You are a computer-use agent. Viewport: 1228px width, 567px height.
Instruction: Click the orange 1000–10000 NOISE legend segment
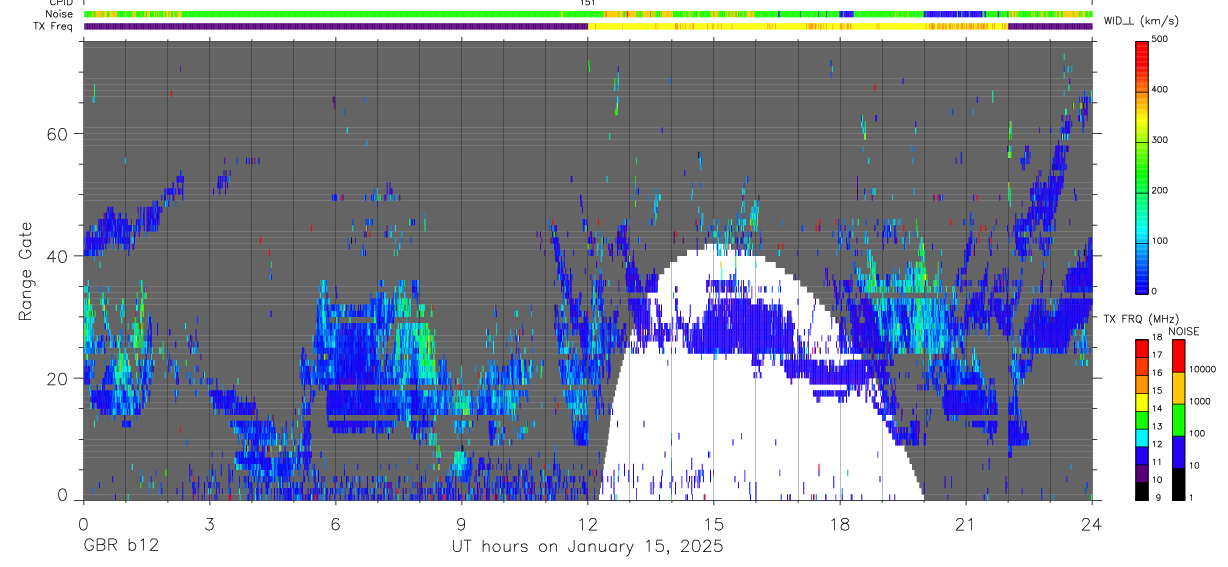pos(1178,388)
